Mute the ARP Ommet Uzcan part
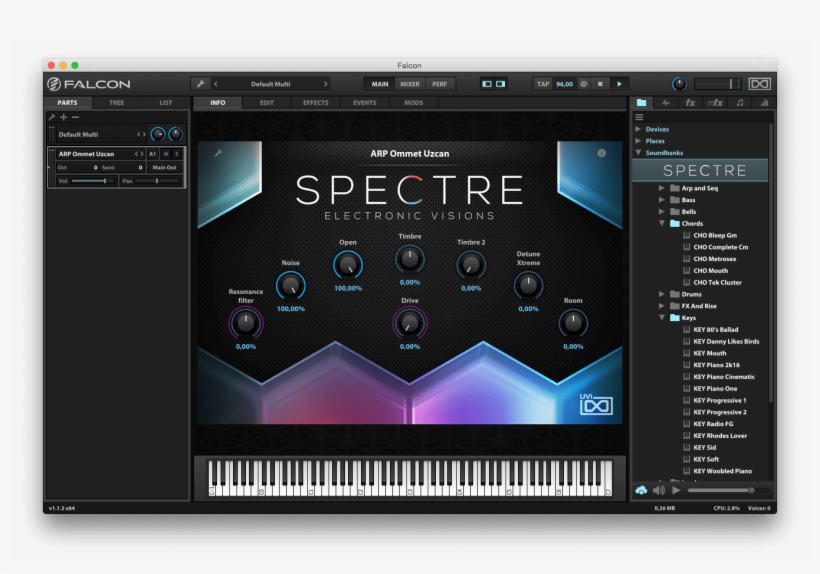 [x=166, y=154]
